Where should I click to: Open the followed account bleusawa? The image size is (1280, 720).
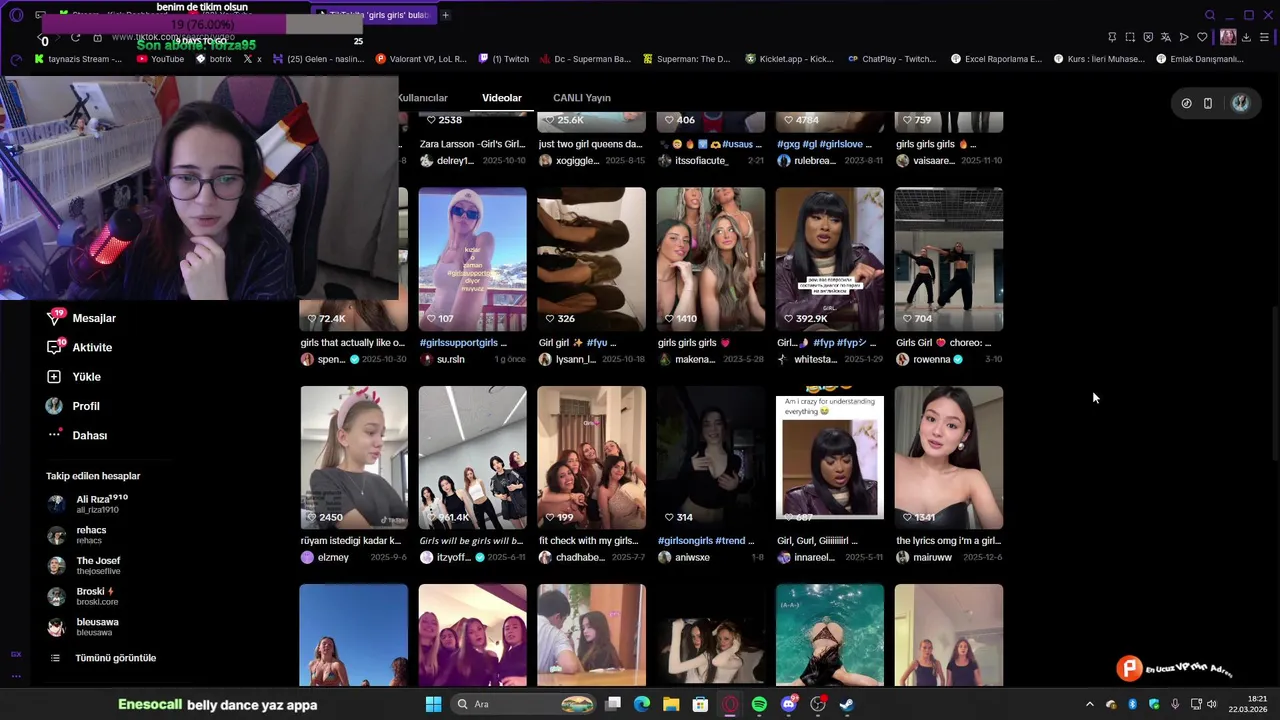coord(84,627)
